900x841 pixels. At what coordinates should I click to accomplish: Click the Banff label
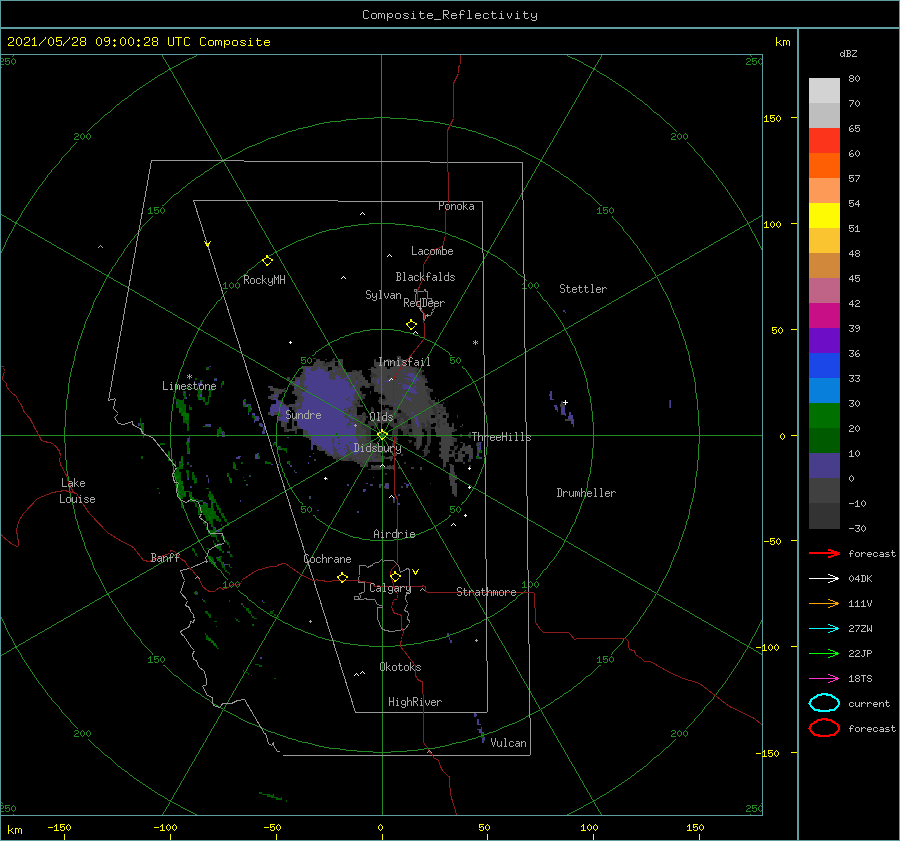coord(165,557)
